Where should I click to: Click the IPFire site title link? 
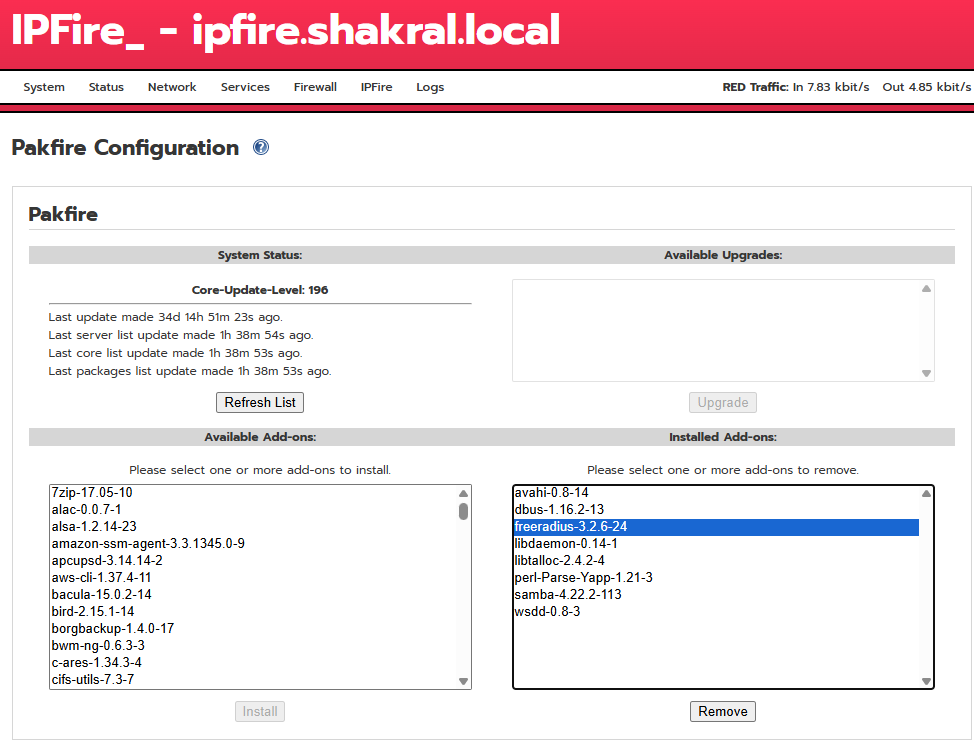pyautogui.click(x=286, y=30)
